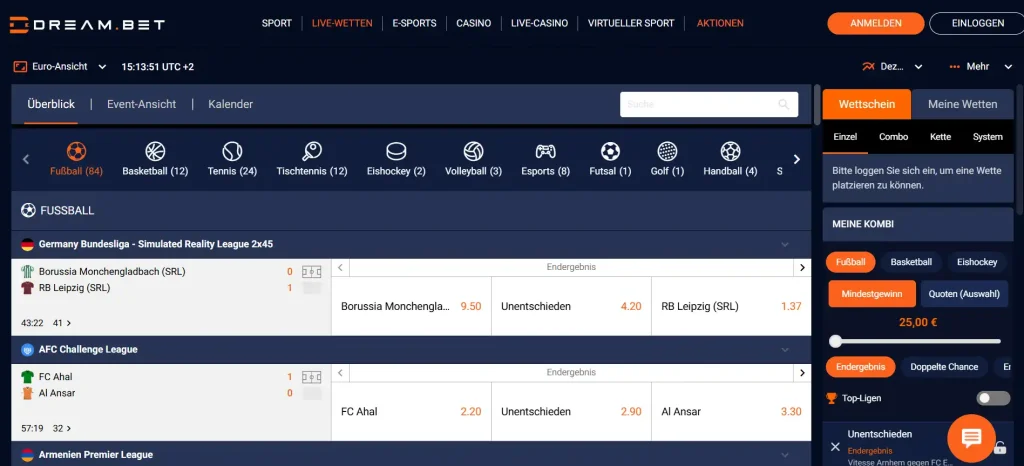Viewport: 1024px width, 466px height.
Task: Open AKTIONEN in the navigation
Action: point(720,23)
